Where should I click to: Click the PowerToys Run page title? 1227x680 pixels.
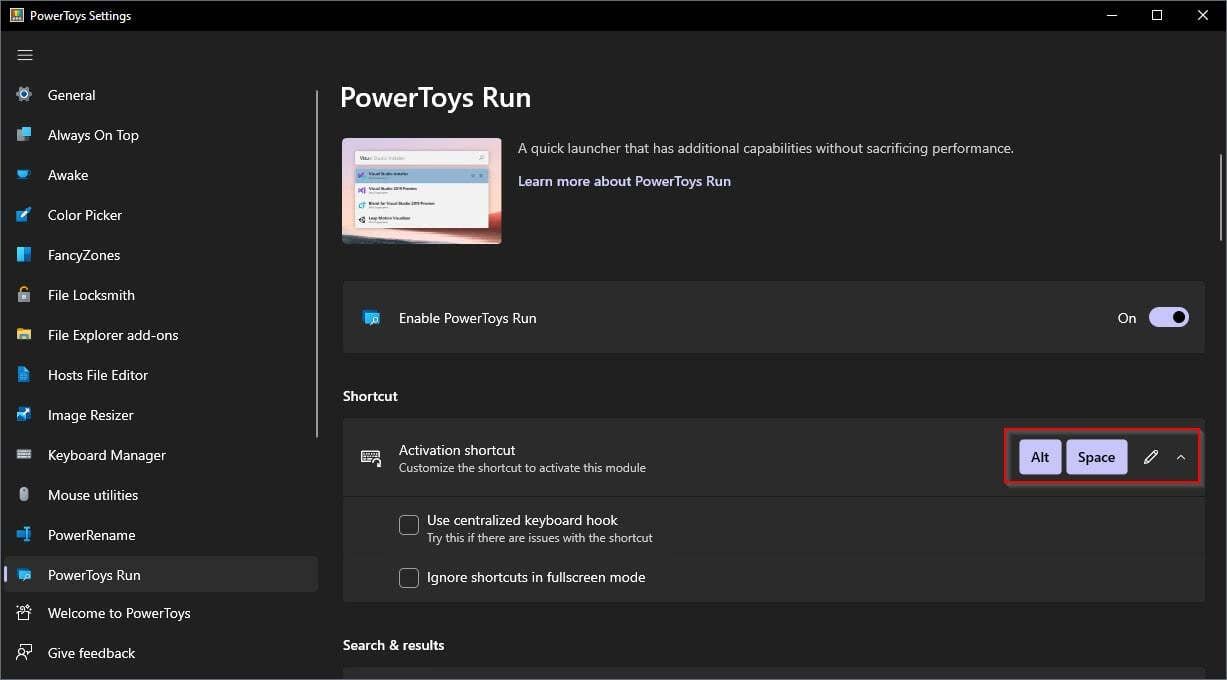pos(435,98)
